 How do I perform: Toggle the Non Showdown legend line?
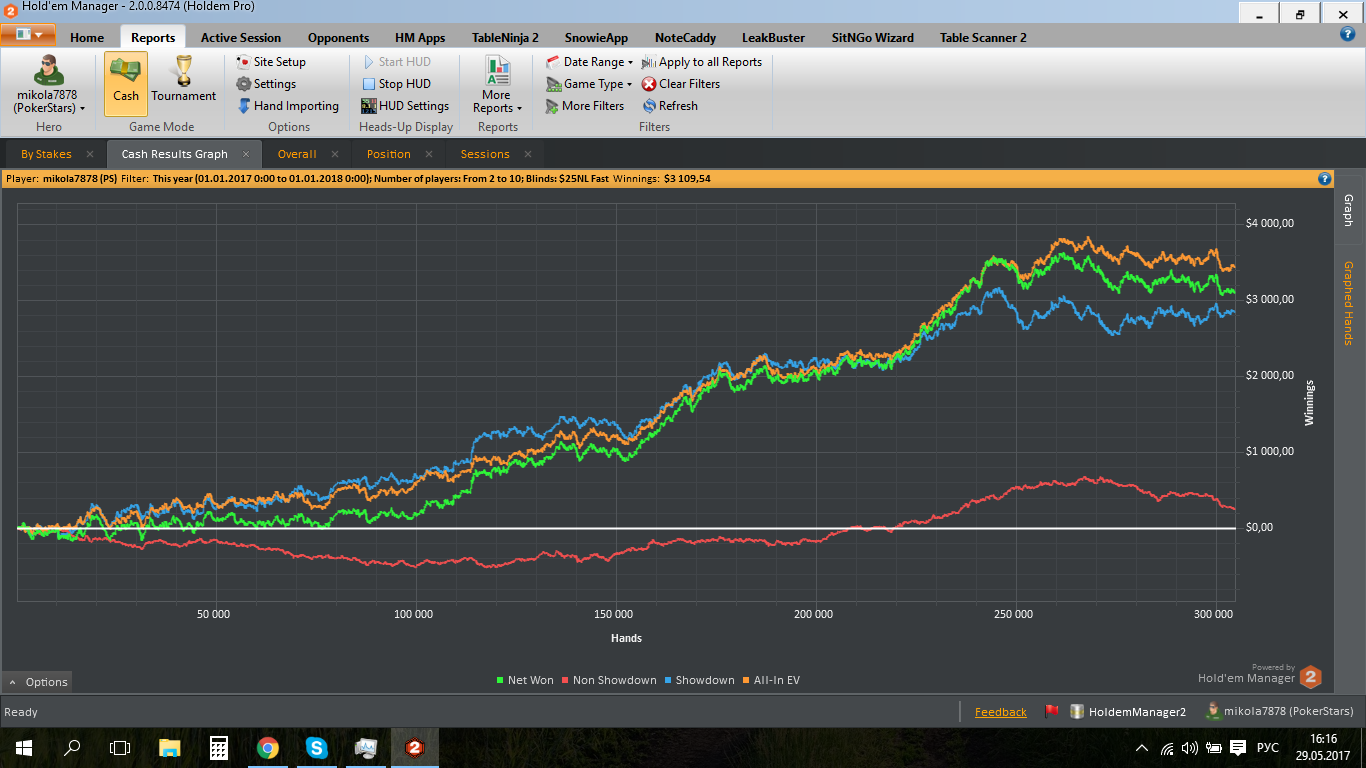(x=610, y=680)
